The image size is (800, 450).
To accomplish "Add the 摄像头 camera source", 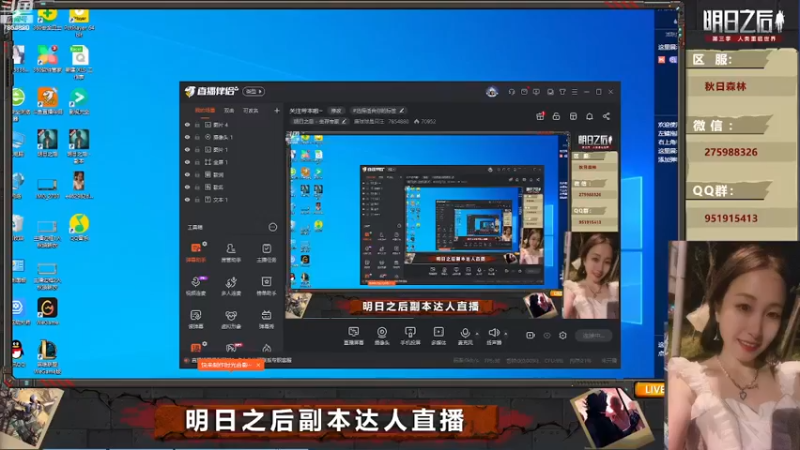I will click(x=382, y=336).
